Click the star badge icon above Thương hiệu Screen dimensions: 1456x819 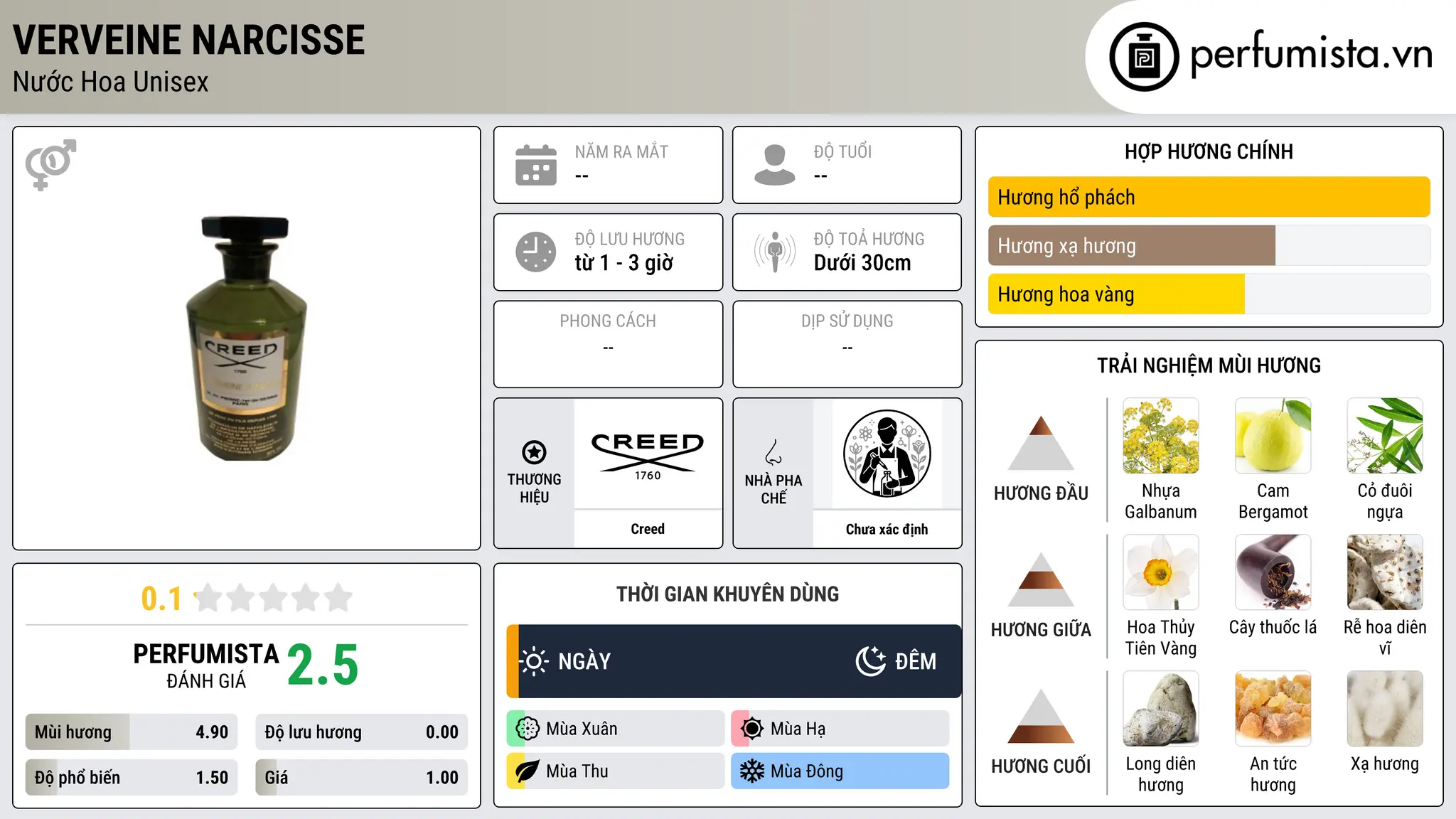[x=534, y=452]
